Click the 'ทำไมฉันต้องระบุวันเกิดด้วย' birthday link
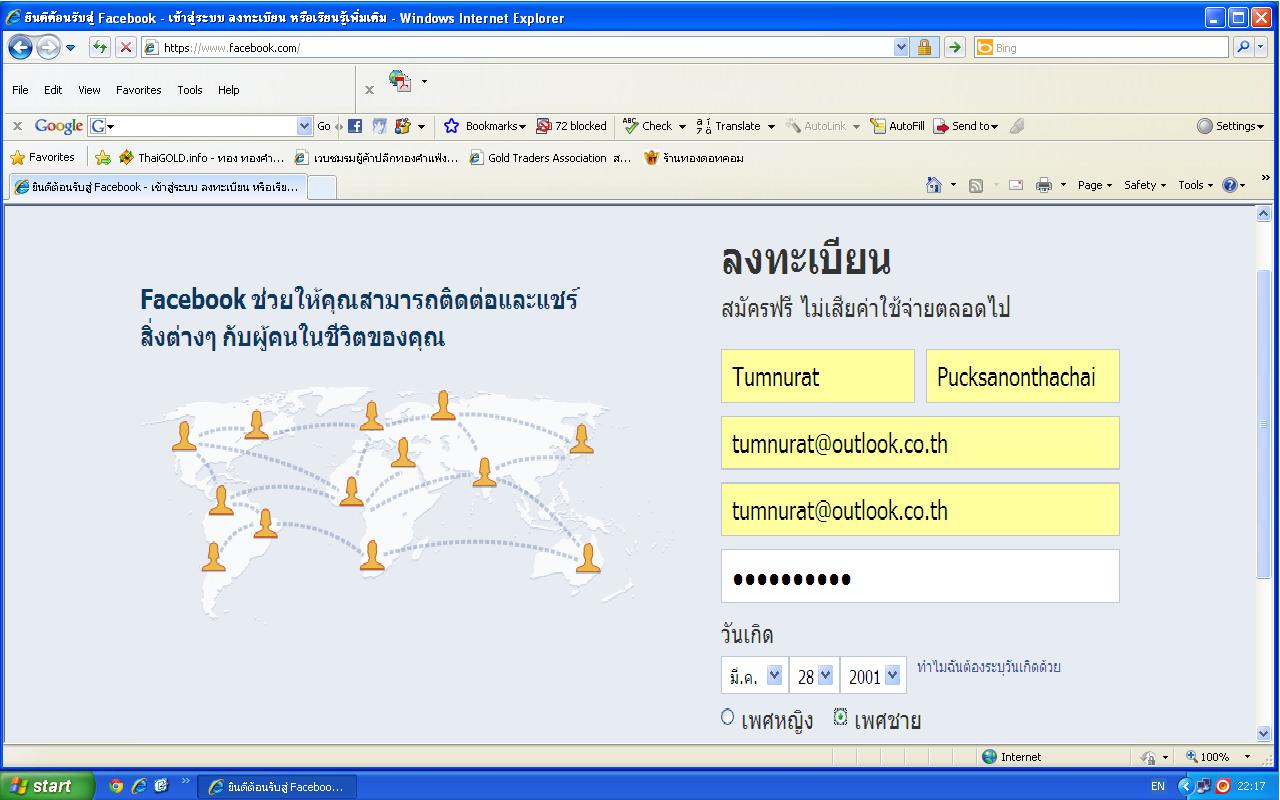Screen dimensions: 1280x800 click(x=989, y=667)
